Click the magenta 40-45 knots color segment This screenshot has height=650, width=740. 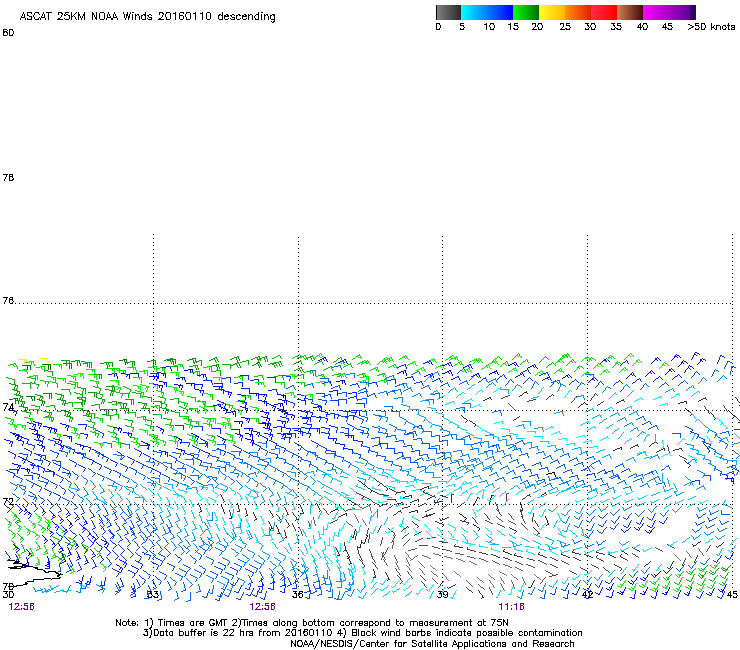(656, 12)
